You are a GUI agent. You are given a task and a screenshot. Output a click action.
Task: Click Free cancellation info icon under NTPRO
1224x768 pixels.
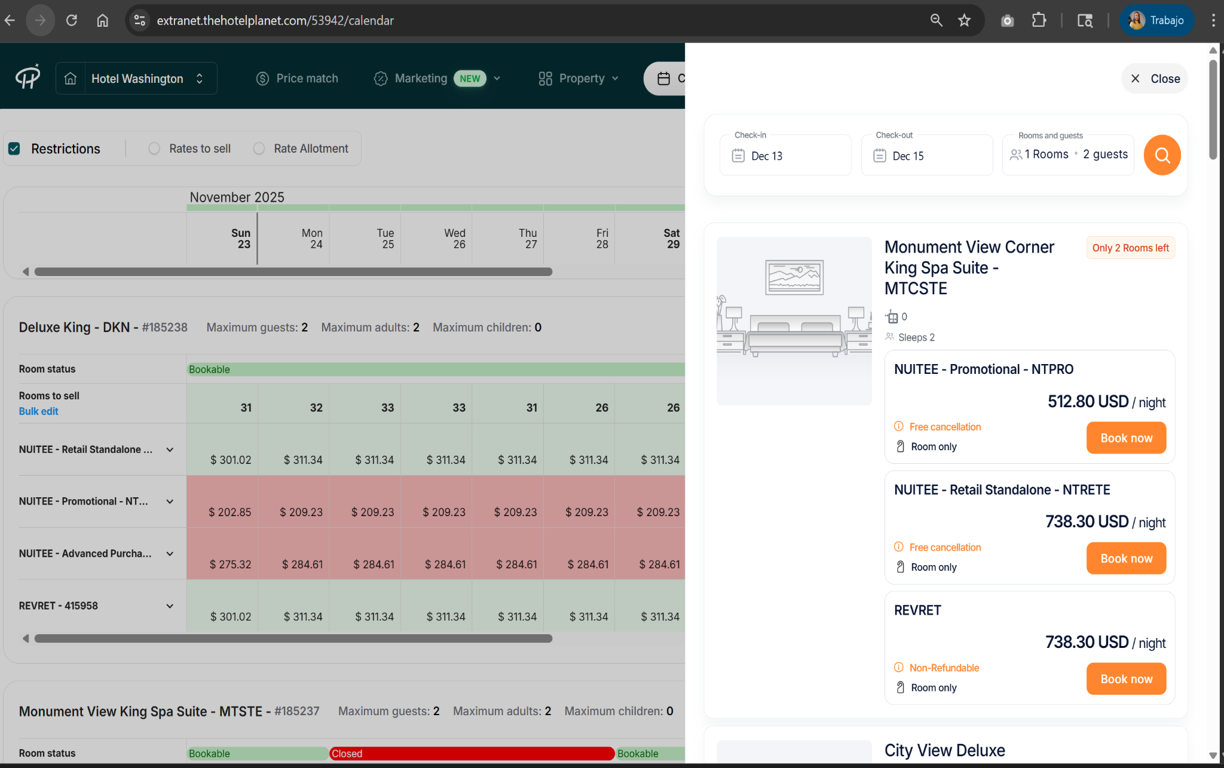click(x=898, y=426)
